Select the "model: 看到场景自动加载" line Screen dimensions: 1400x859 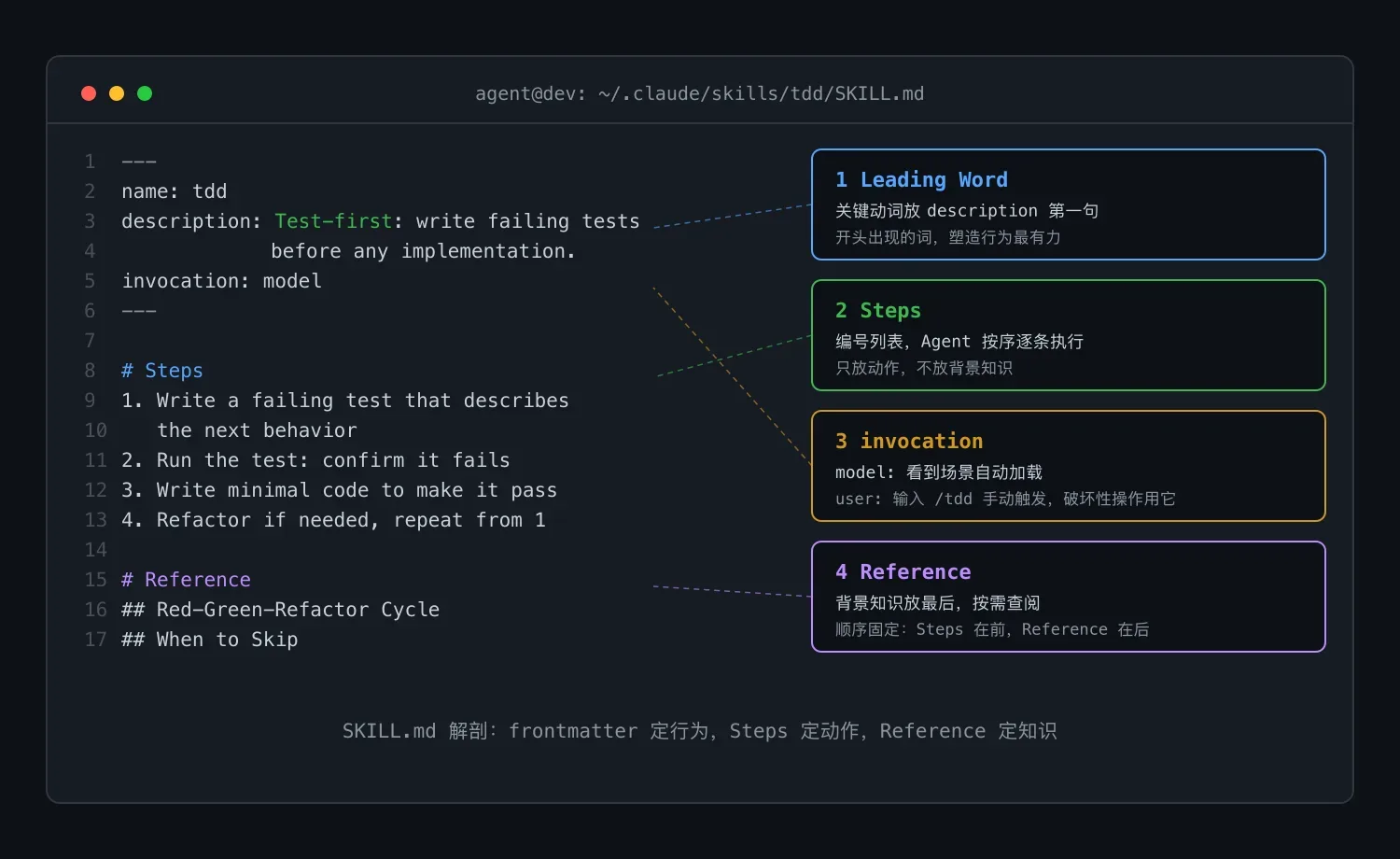coord(939,472)
